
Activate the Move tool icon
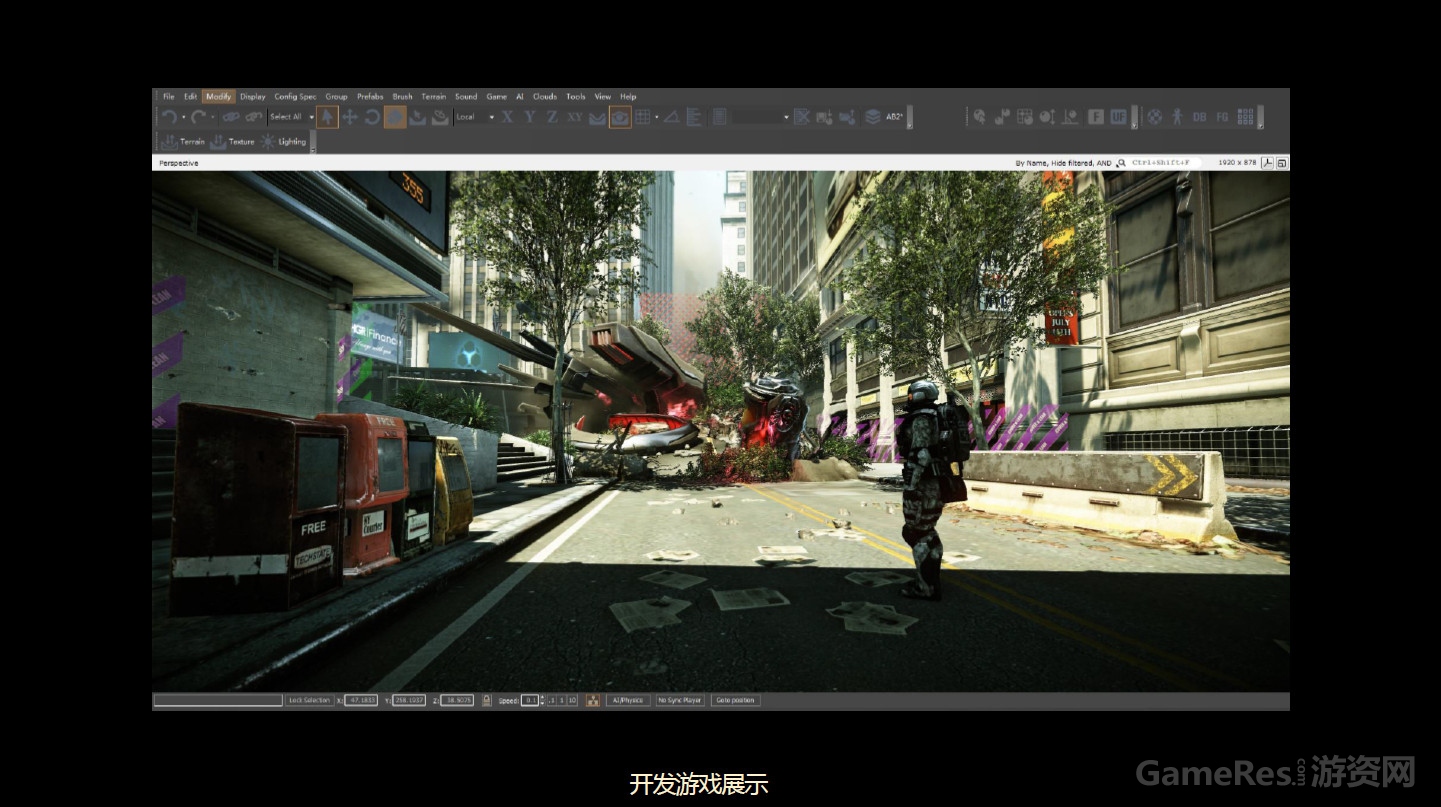tap(350, 117)
